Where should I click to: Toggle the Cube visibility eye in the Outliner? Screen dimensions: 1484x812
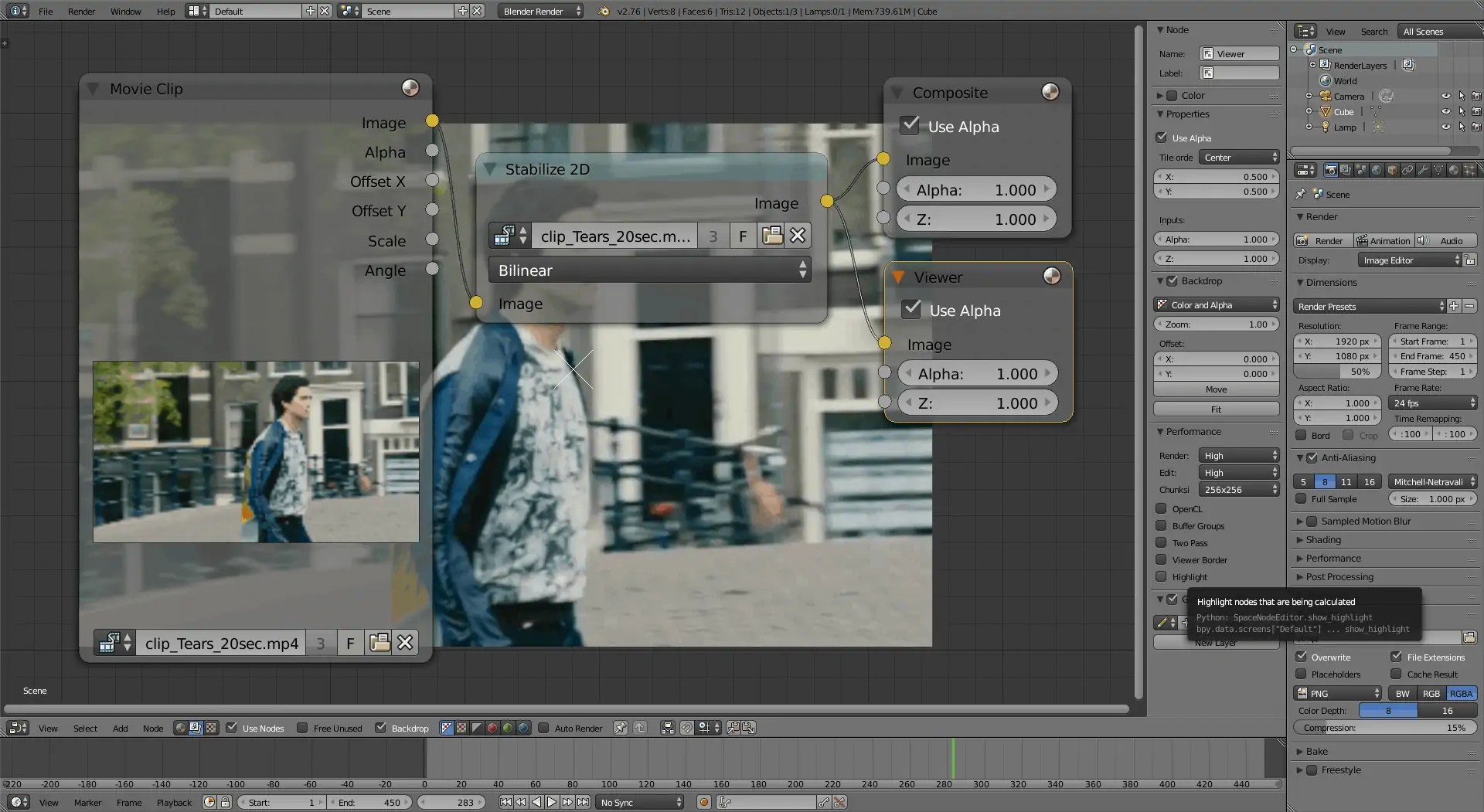[1447, 111]
